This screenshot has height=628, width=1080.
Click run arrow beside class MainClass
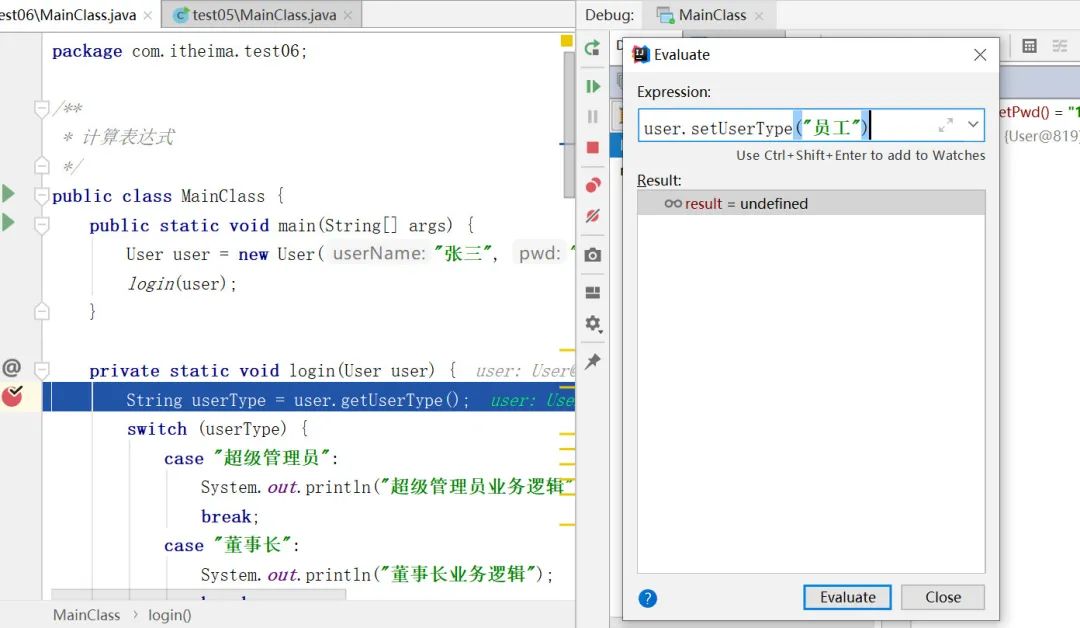(x=8, y=193)
